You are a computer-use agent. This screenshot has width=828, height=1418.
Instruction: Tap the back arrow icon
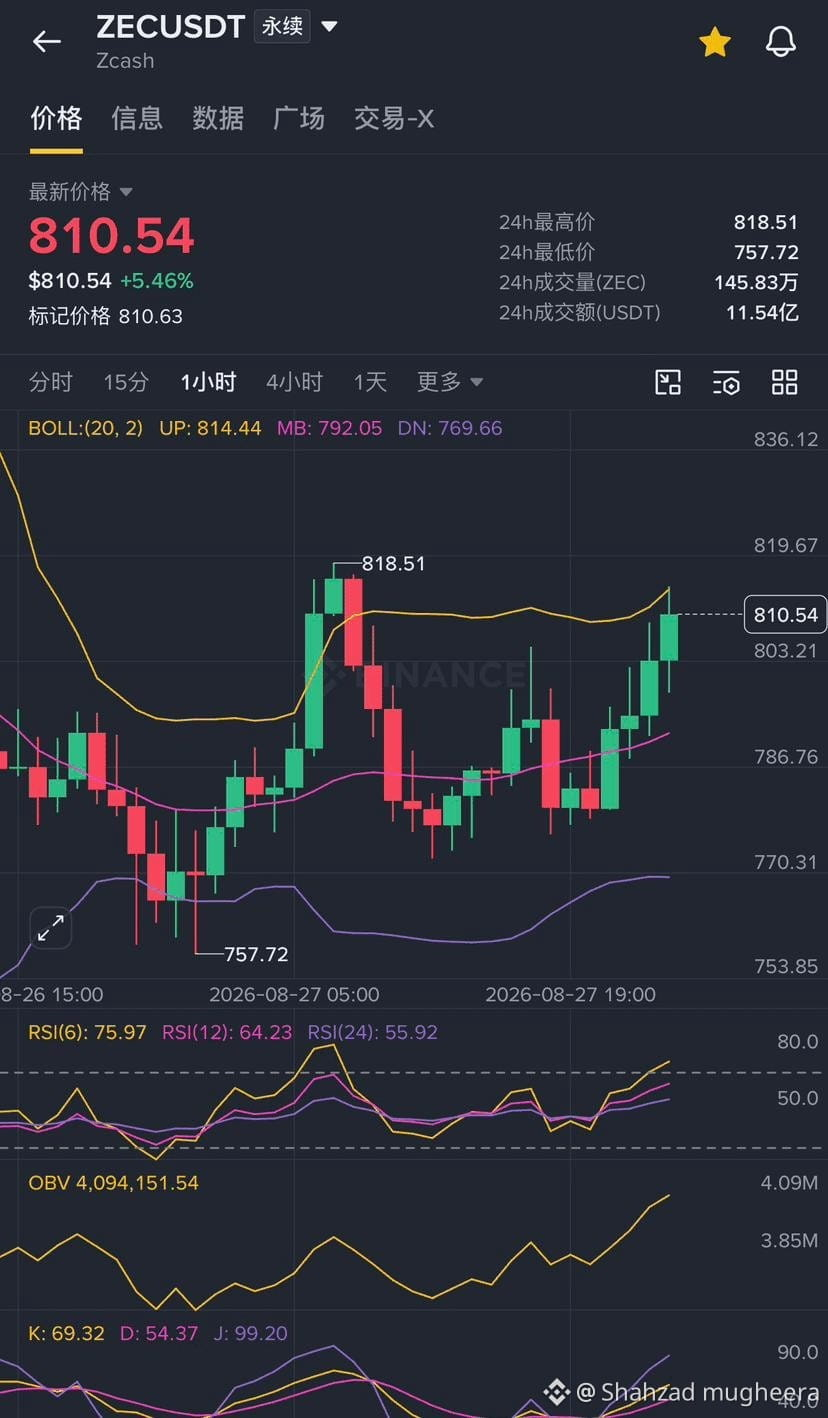pos(46,41)
